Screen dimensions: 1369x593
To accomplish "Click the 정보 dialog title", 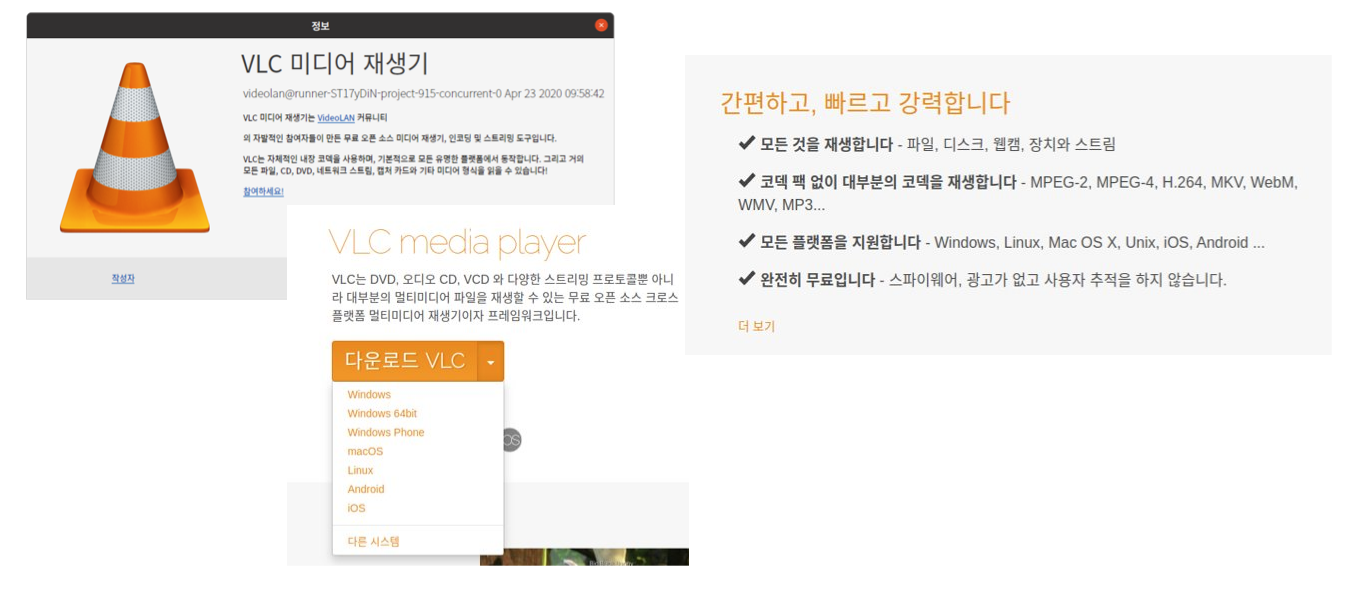I will tap(320, 25).
